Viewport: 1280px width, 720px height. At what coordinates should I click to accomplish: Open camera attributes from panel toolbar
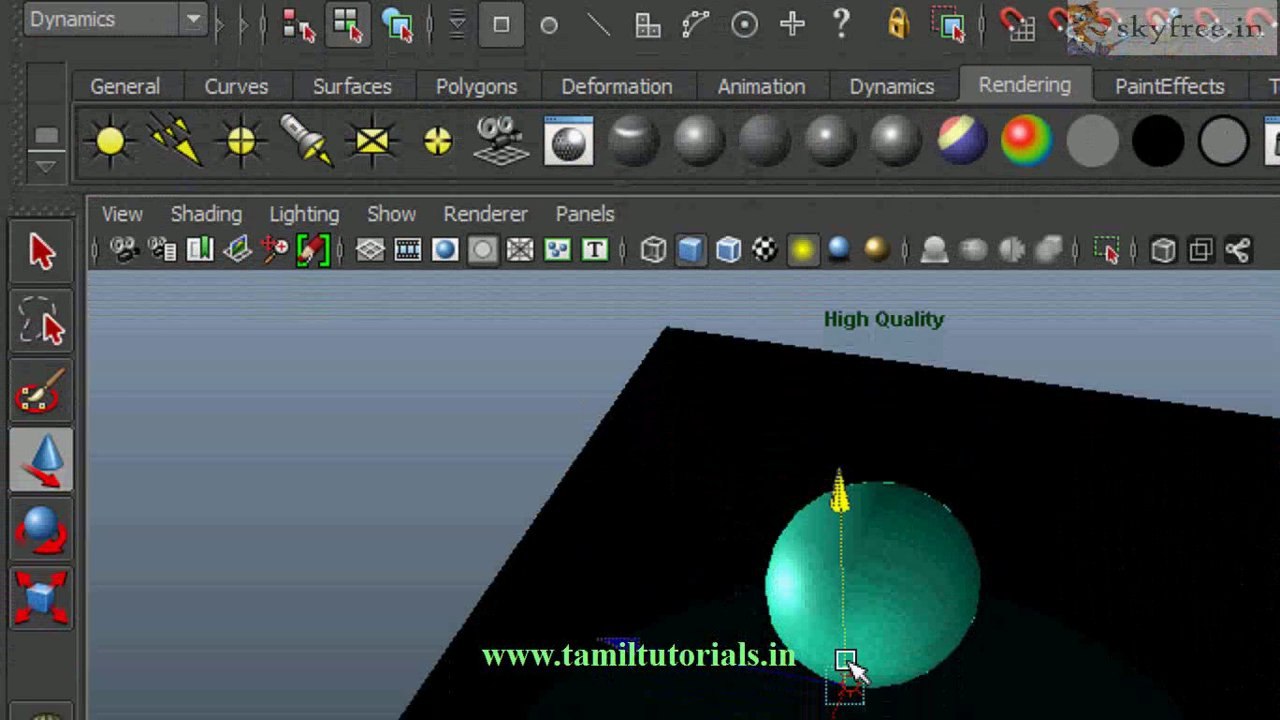[x=162, y=250]
